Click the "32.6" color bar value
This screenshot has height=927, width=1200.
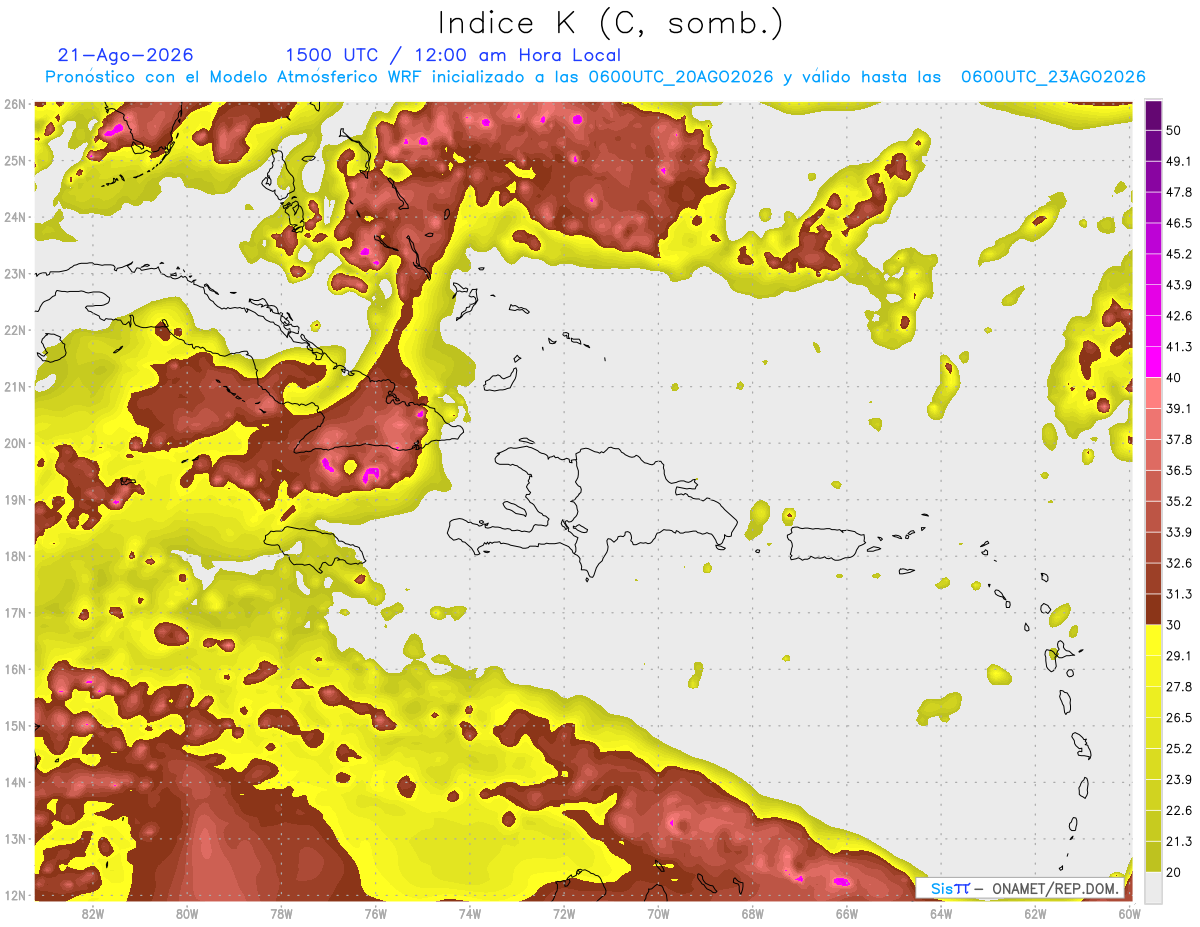coord(1180,563)
